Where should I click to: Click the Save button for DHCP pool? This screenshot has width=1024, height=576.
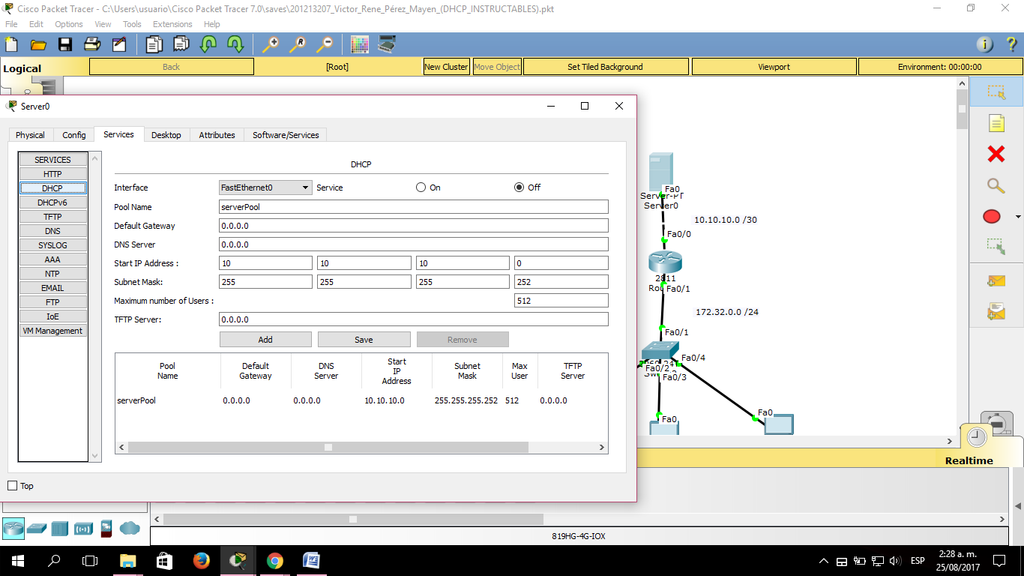coord(364,340)
